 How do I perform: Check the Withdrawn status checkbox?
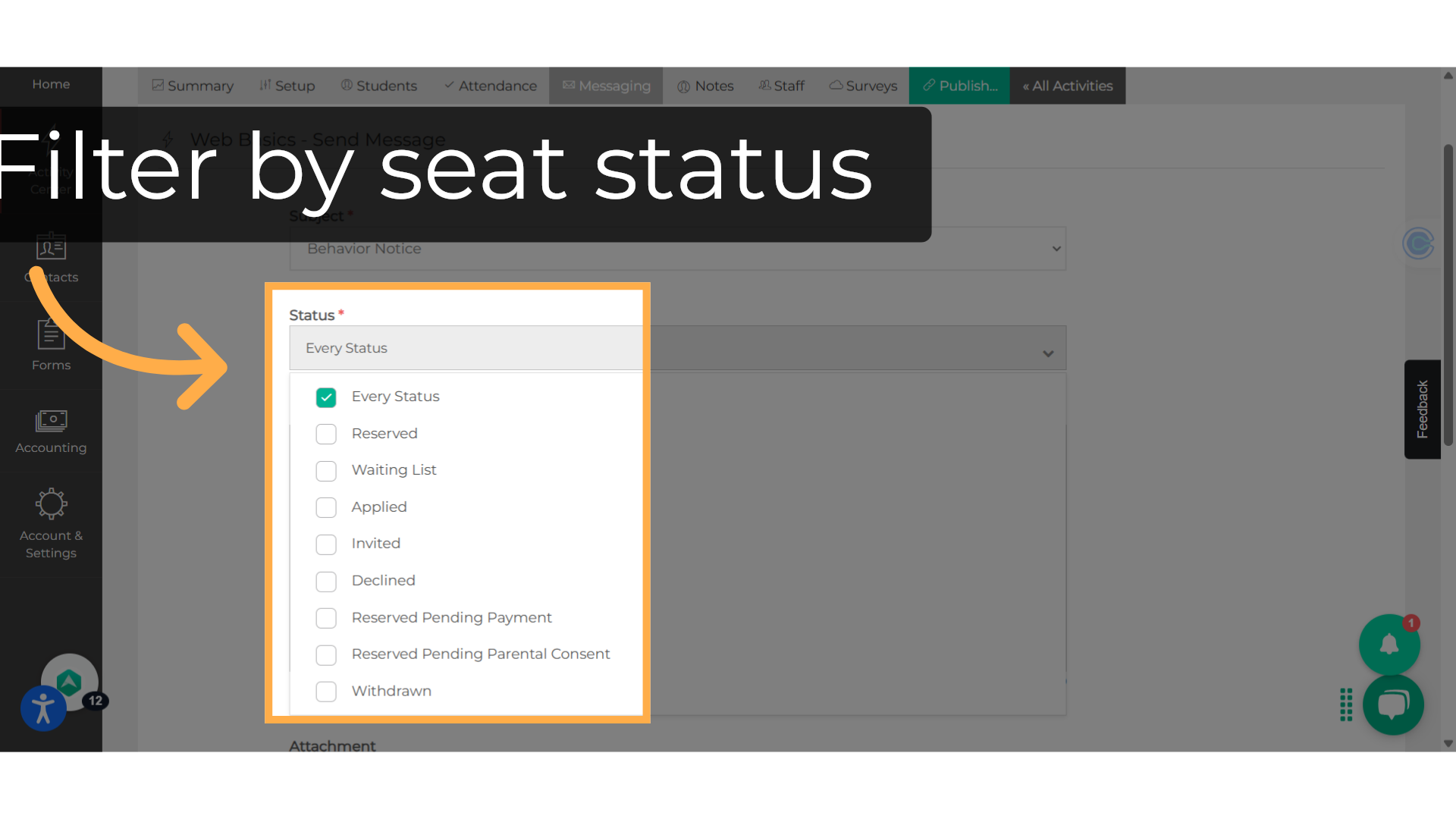[x=326, y=692]
